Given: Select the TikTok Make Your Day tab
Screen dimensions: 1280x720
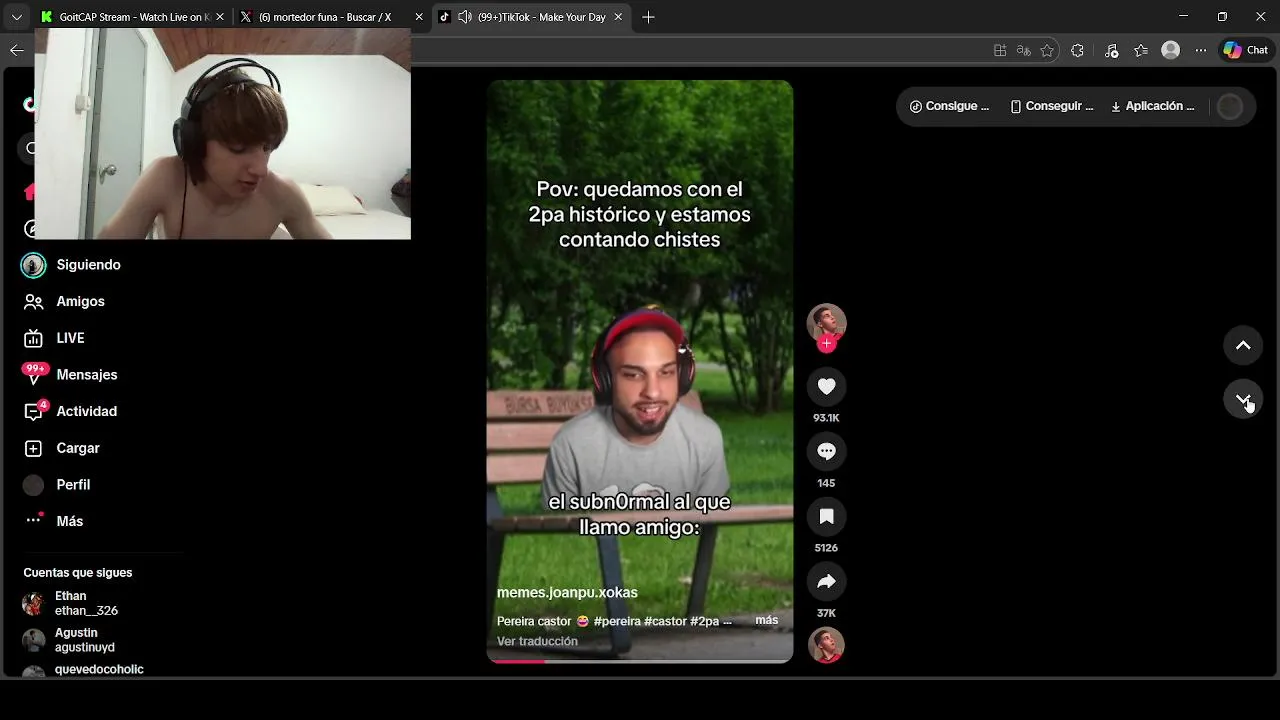Looking at the screenshot, I should tap(540, 17).
